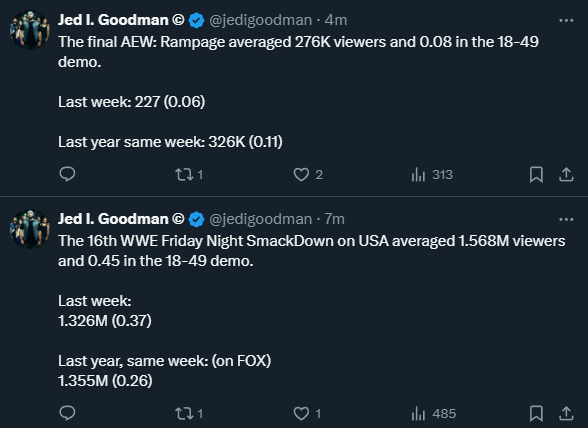588x428 pixels.
Task: Like the WWE SmackDown tweet
Action: [307, 413]
